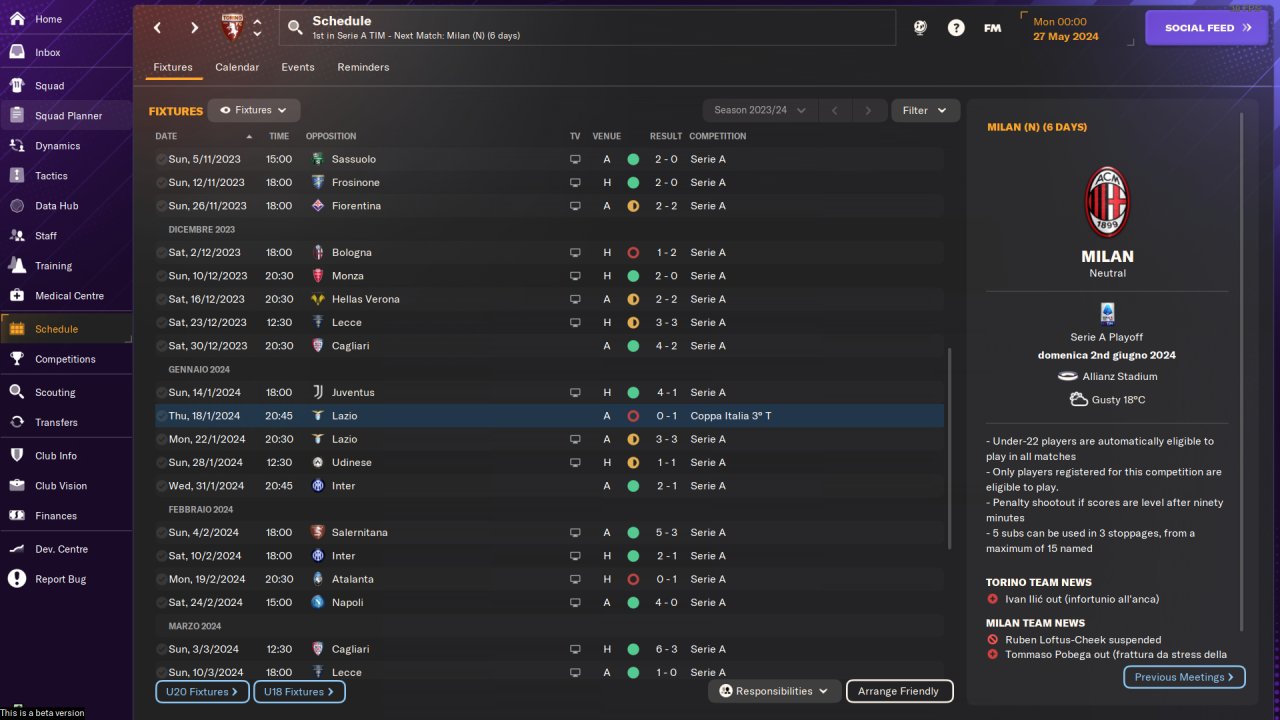Click the match preview panel scrollbar

[x=1242, y=372]
